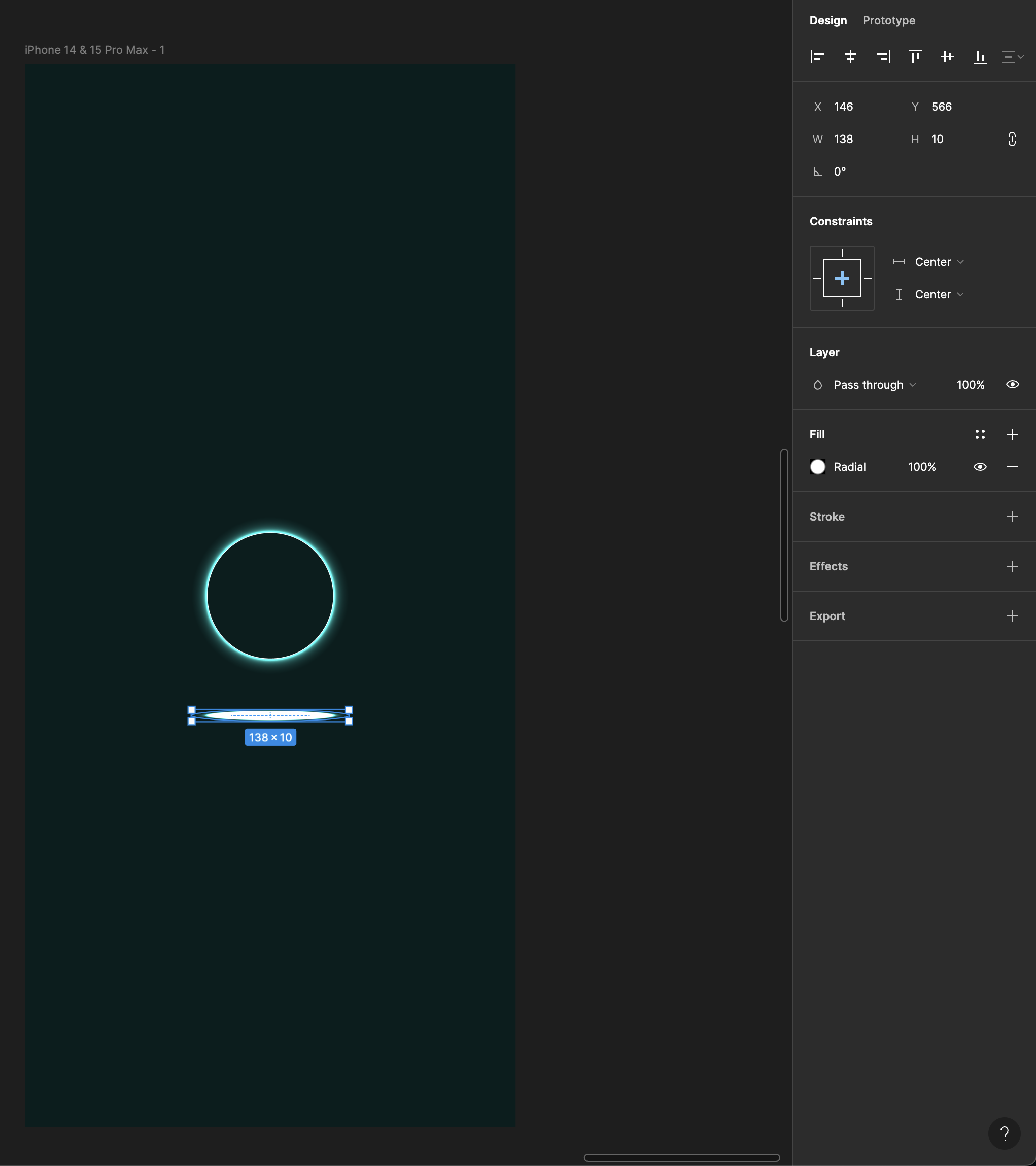Switch to the Prototype tab
This screenshot has width=1036, height=1166.
(888, 20)
